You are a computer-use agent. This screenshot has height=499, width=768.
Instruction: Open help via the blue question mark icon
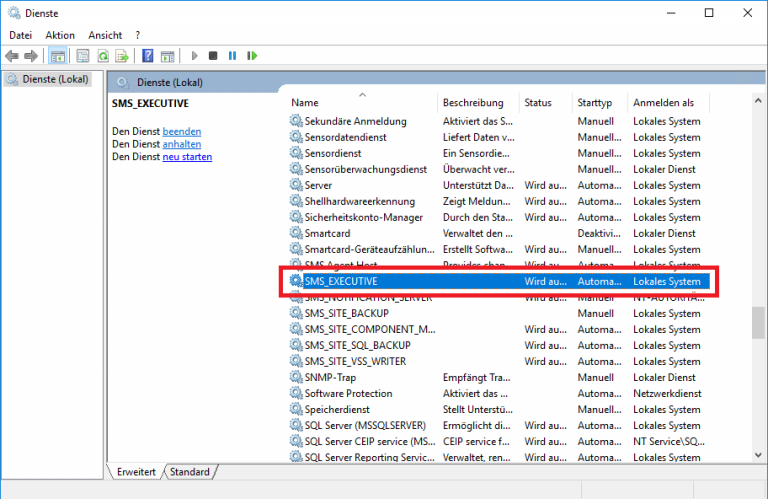[148, 56]
